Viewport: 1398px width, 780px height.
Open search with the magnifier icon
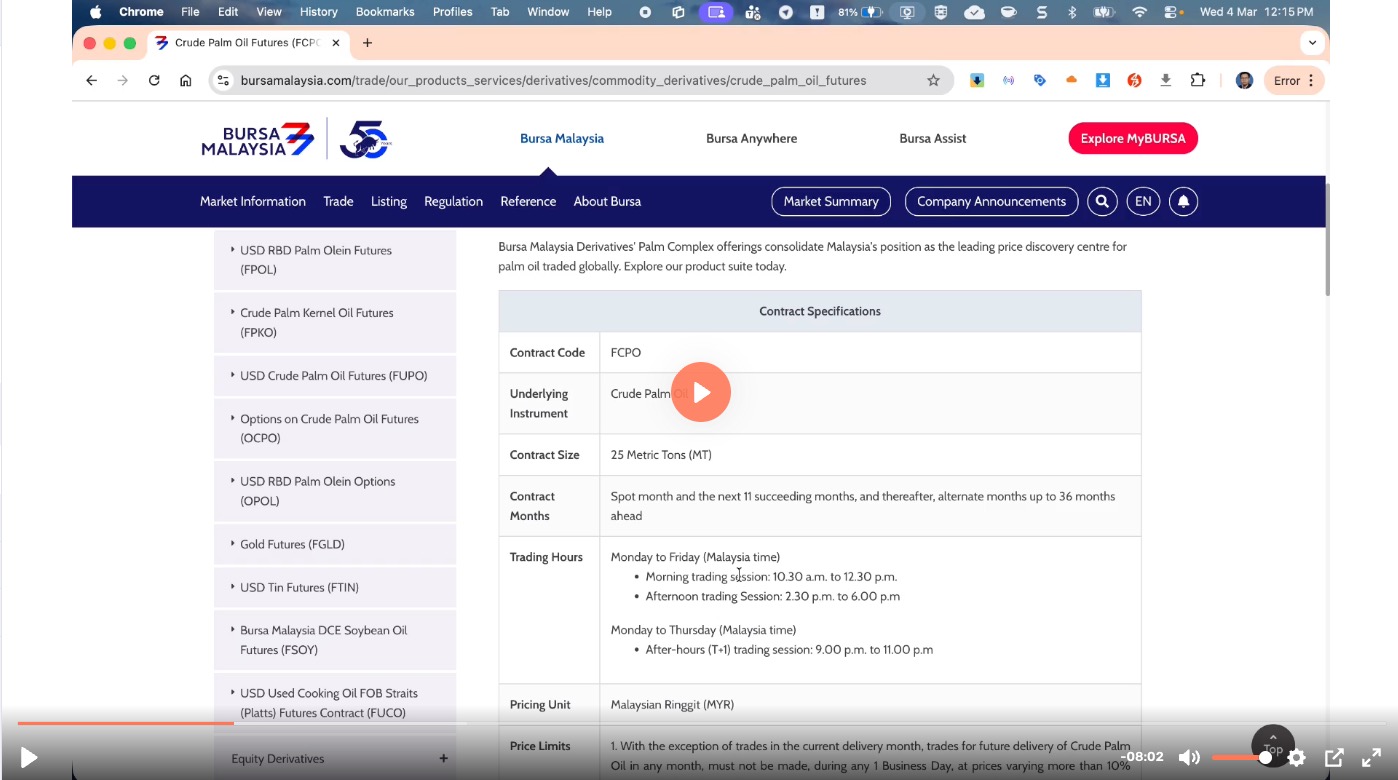click(x=1102, y=201)
